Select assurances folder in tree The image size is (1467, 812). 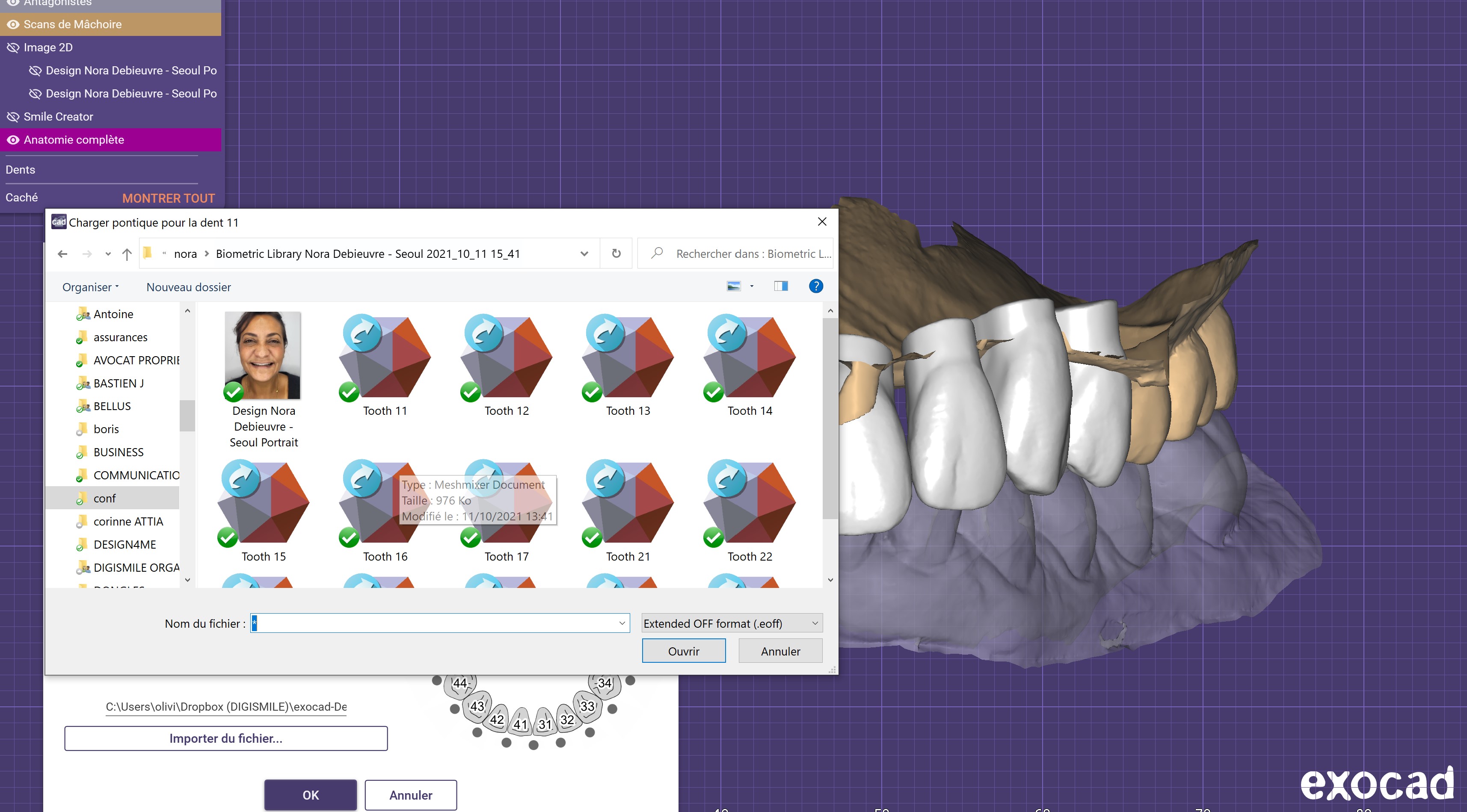click(120, 337)
